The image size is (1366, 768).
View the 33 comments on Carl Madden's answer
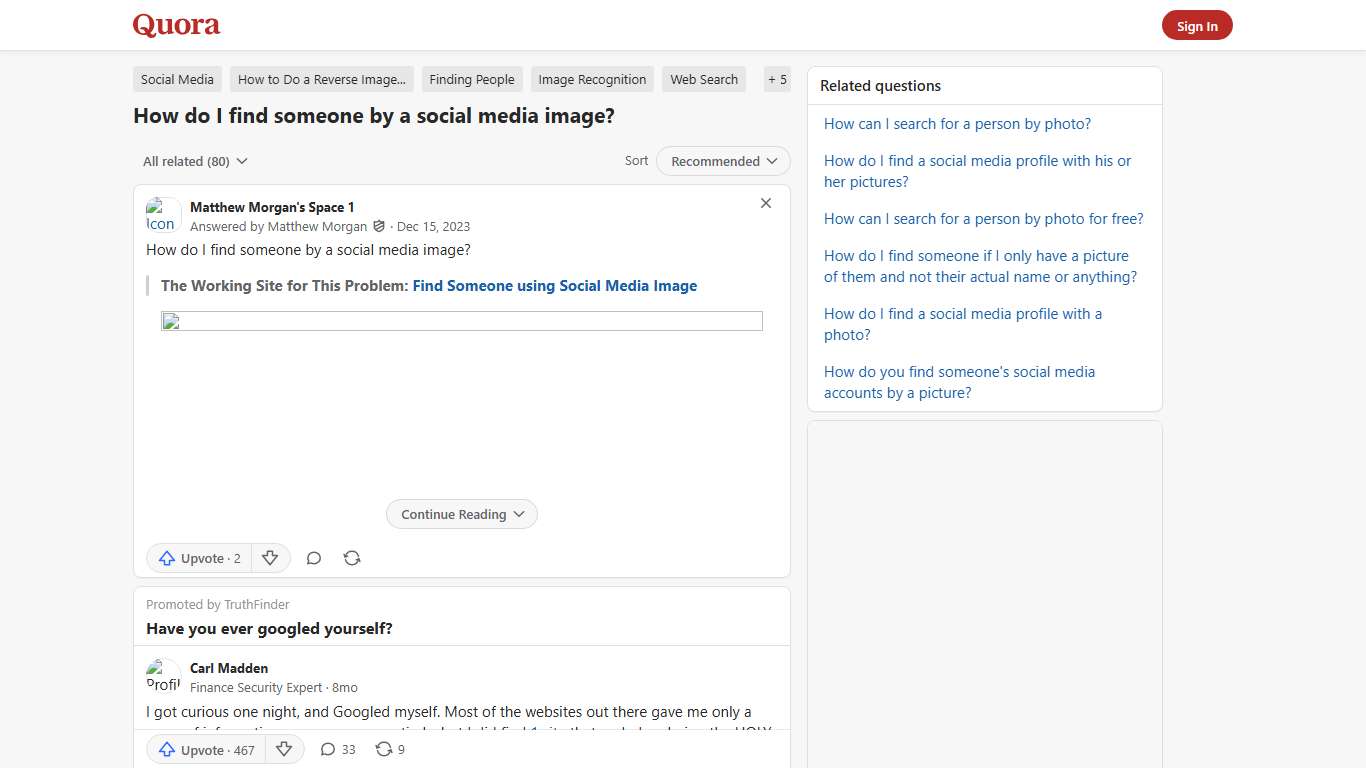tap(337, 749)
